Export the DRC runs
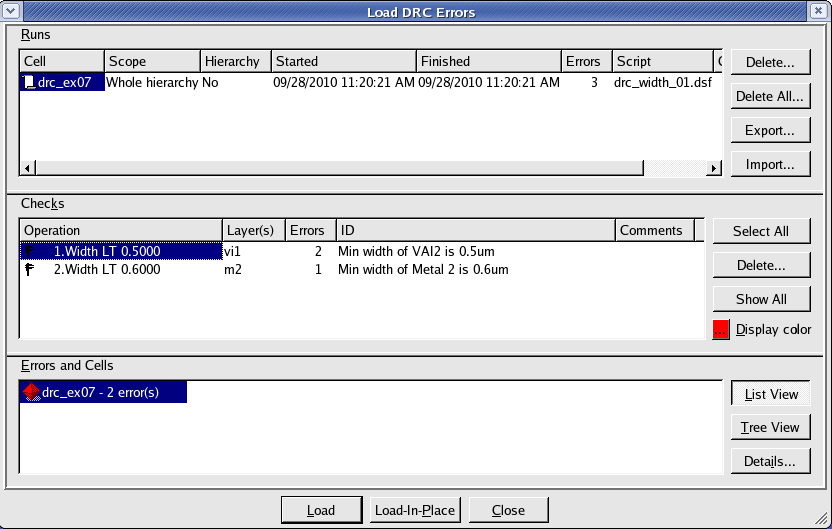832x529 pixels. coord(769,130)
